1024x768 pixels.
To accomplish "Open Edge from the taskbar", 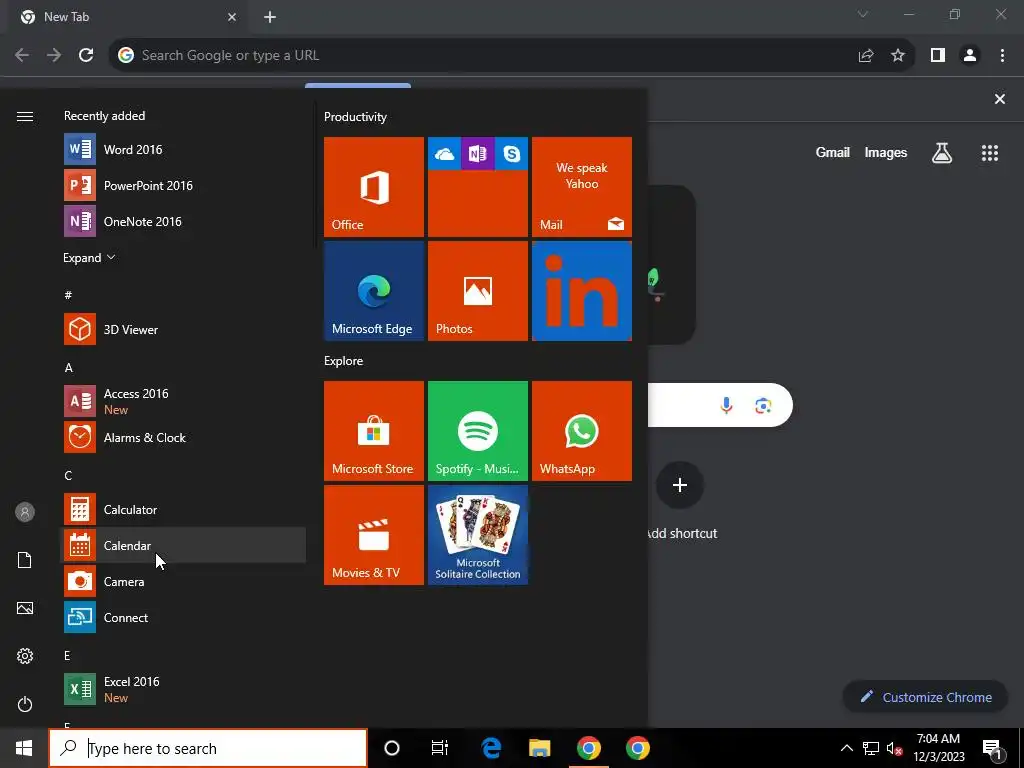I will pyautogui.click(x=491, y=748).
